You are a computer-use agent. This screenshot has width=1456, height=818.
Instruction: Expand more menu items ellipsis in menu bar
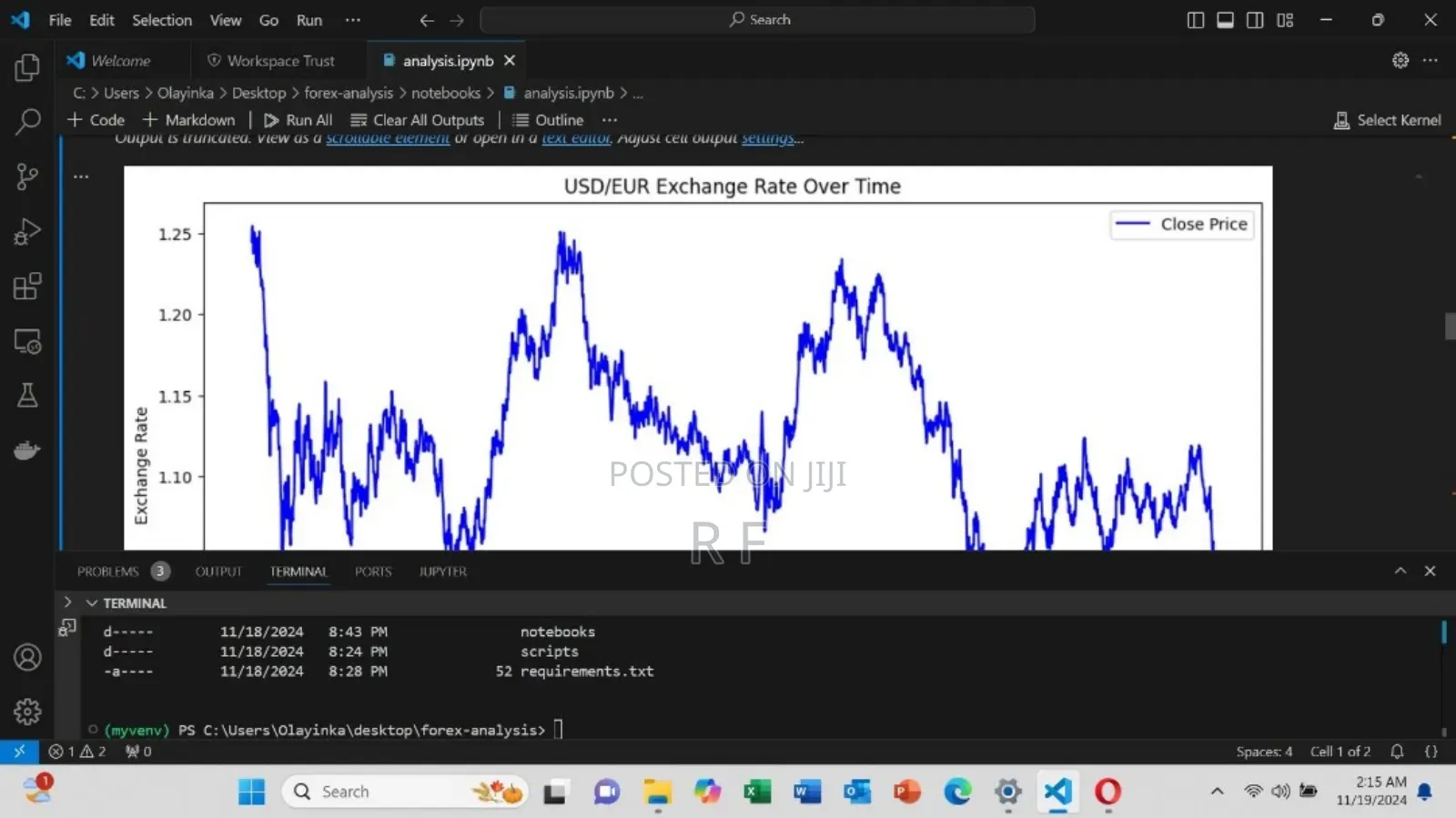(x=353, y=20)
